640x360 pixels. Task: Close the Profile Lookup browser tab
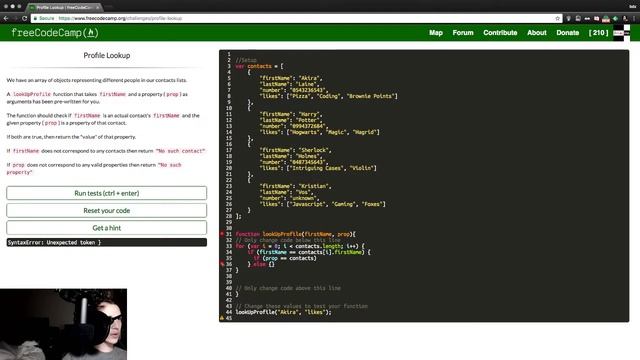[x=98, y=7]
